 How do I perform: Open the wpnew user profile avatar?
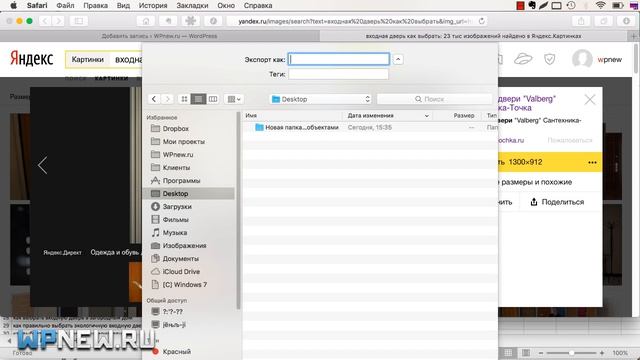pyautogui.click(x=582, y=59)
